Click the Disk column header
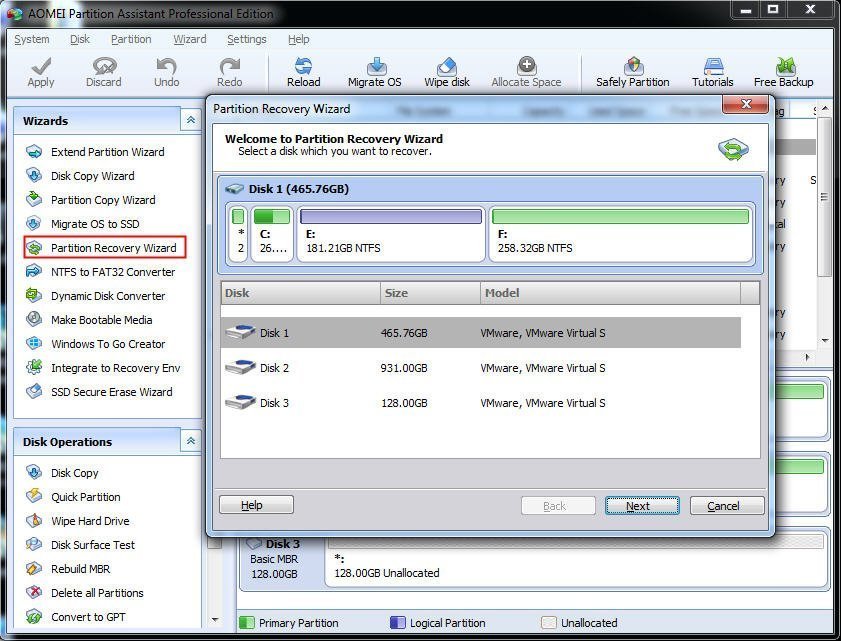This screenshot has width=841, height=641. (300, 293)
